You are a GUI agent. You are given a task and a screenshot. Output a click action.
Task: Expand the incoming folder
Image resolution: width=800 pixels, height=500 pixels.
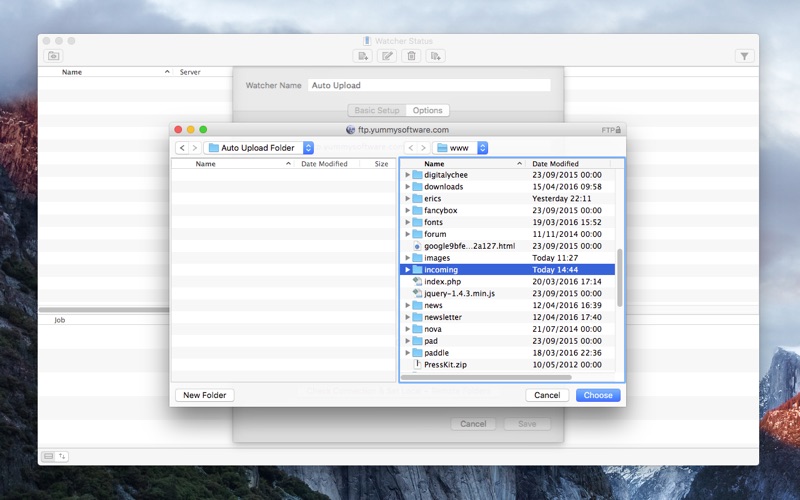pyautogui.click(x=407, y=270)
